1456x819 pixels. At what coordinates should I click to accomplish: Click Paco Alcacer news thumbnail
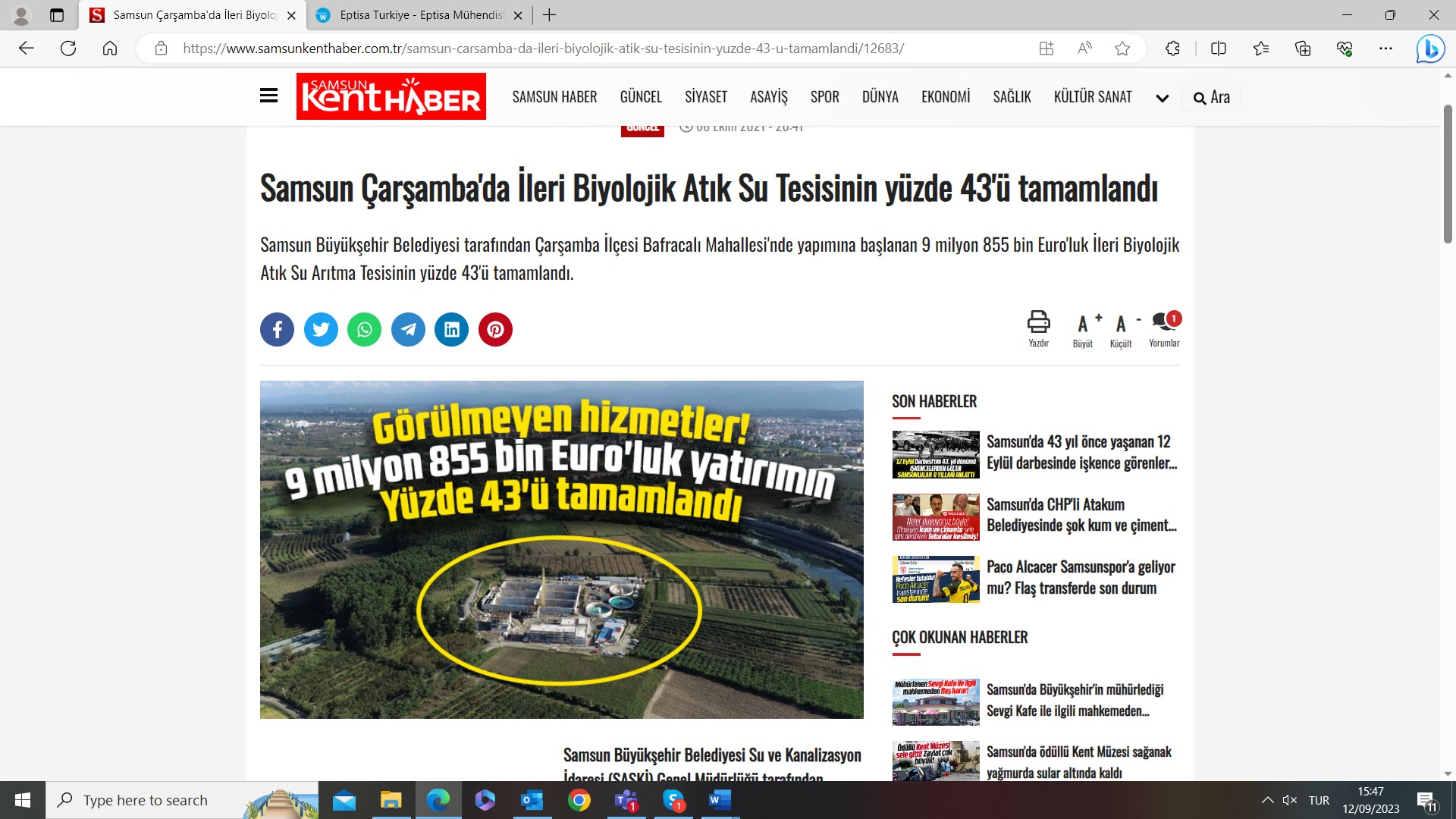[x=936, y=579]
